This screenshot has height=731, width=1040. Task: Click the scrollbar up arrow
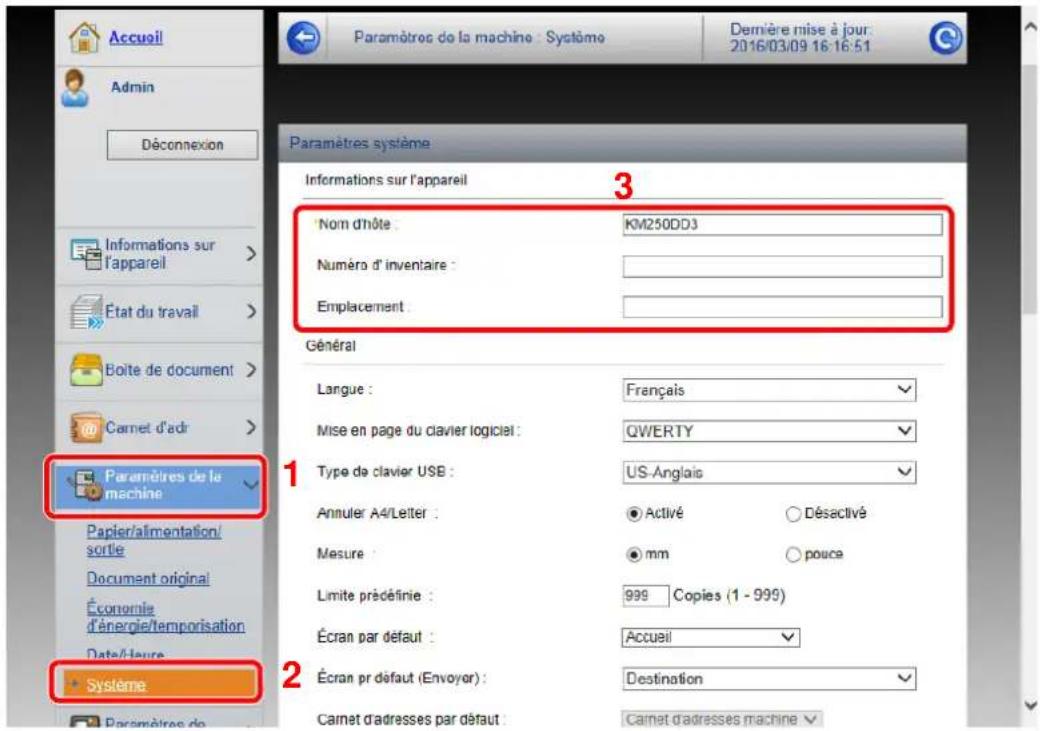[1030, 27]
